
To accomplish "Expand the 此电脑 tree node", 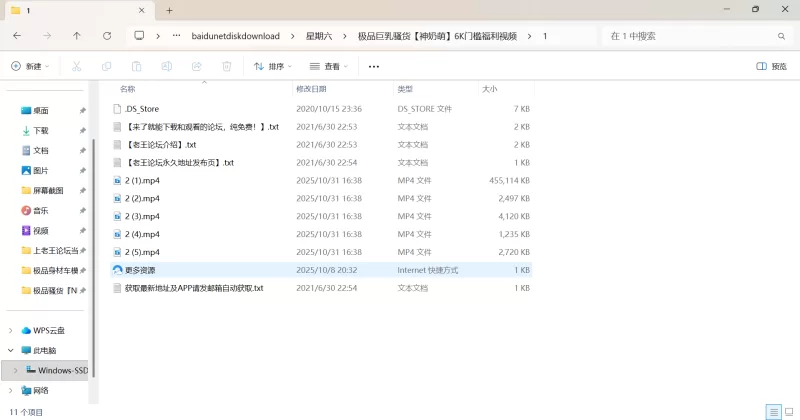I will pyautogui.click(x=11, y=351).
